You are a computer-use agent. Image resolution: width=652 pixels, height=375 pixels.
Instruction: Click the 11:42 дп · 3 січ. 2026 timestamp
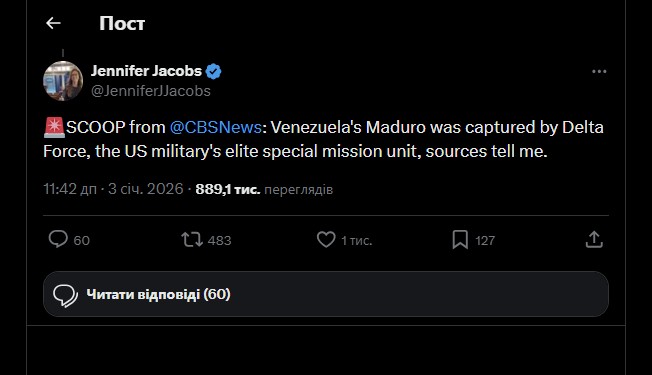pyautogui.click(x=113, y=189)
